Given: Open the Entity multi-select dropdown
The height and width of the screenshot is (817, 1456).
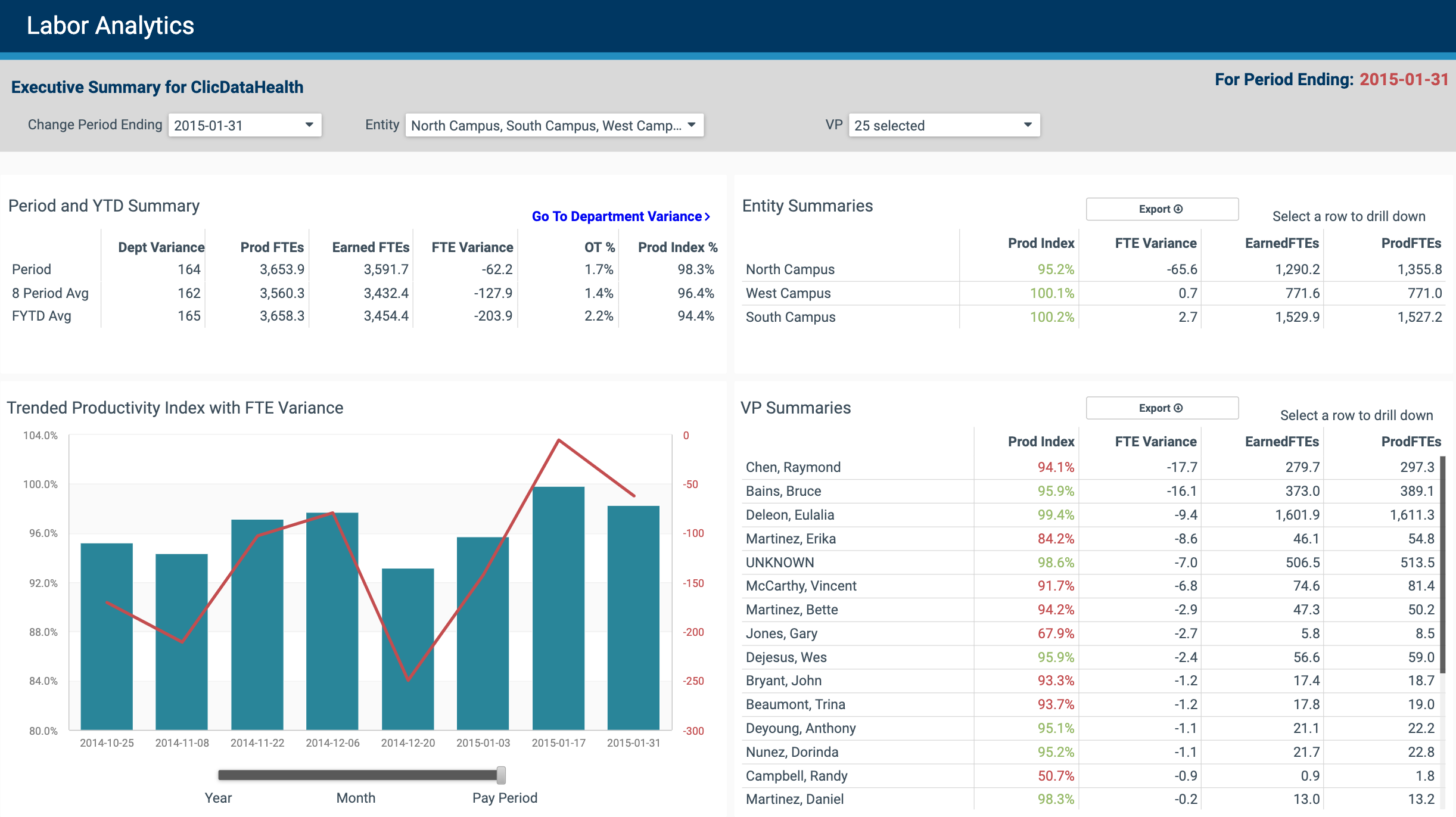Looking at the screenshot, I should pos(554,125).
